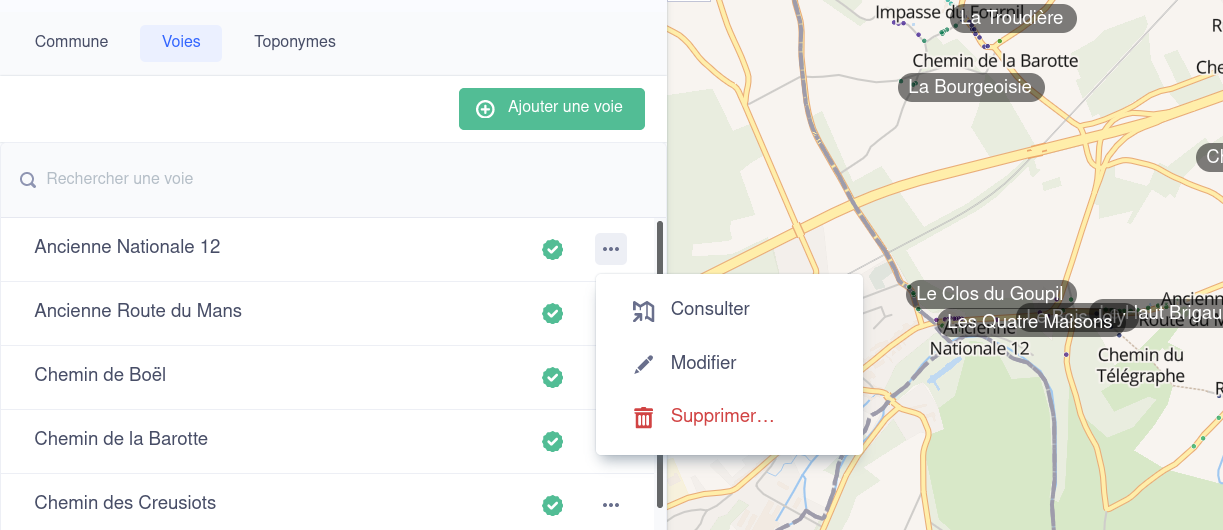Screen dimensions: 1223x530
Task: Switch to the Commune tab
Action: (72, 42)
